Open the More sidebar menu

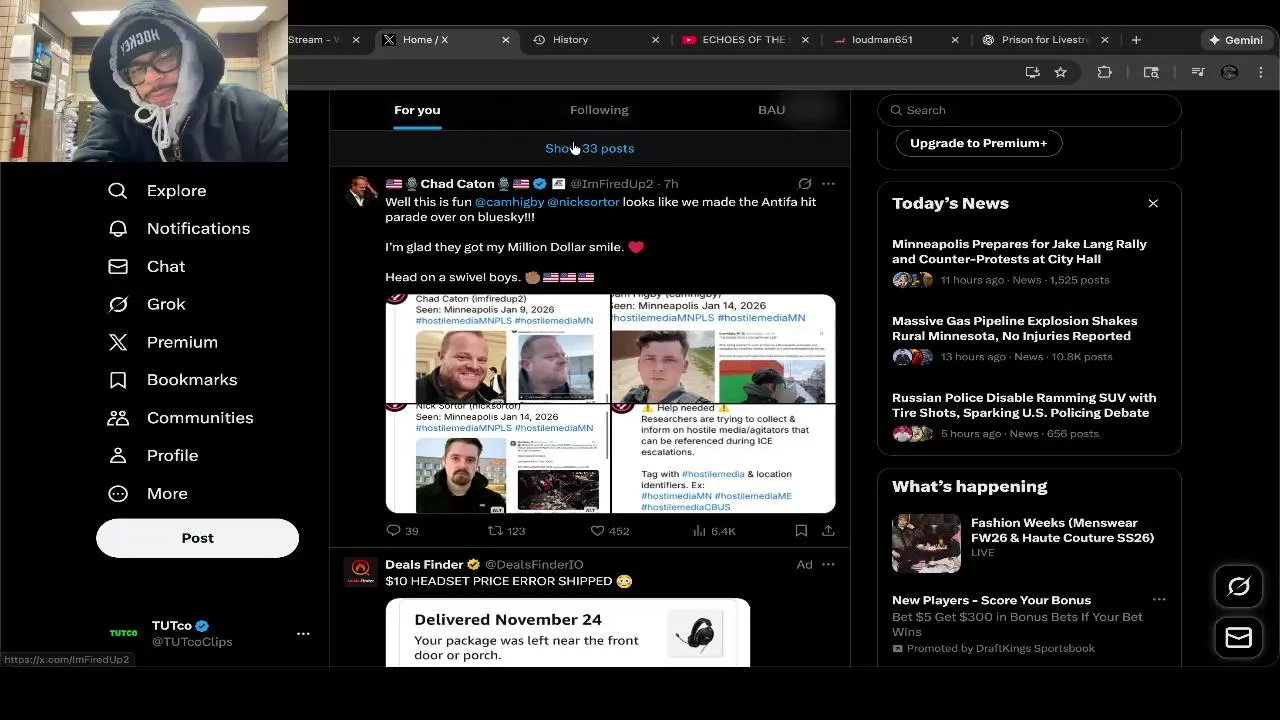147,494
